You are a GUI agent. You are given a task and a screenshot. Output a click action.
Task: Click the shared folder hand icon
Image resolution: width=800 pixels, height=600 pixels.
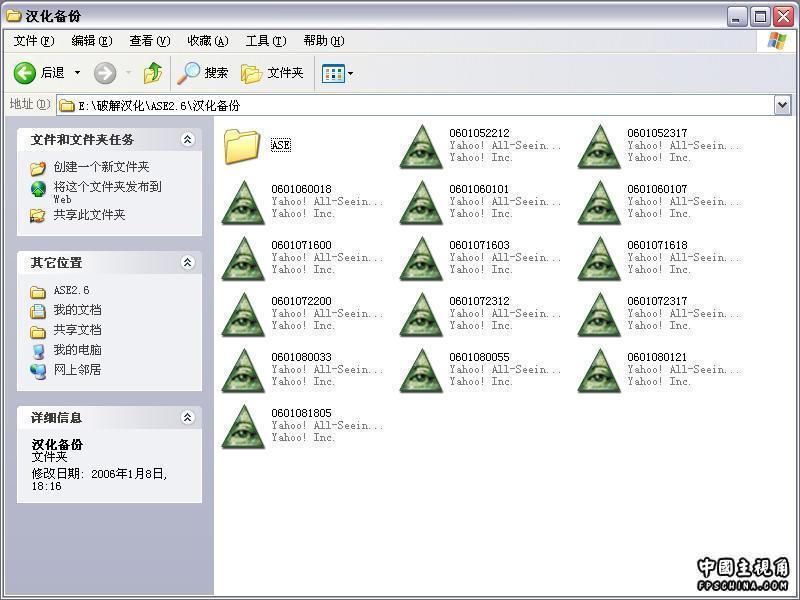[x=37, y=216]
